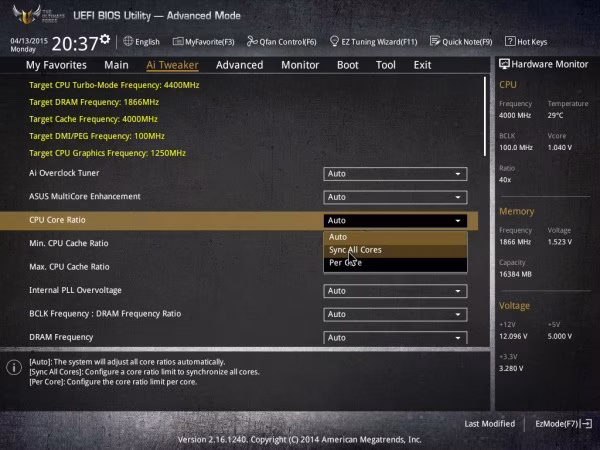The image size is (600, 450).
Task: Collapse the CPU Core Ratio dropdown
Action: 395,220
